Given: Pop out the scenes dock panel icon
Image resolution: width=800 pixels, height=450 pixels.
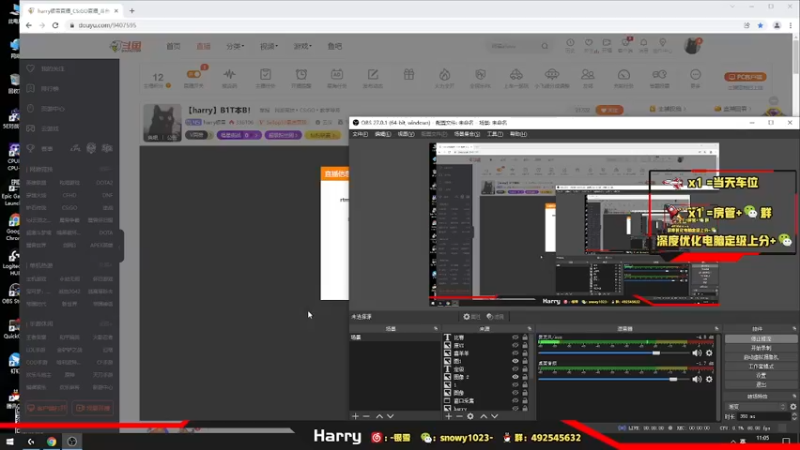Looking at the screenshot, I should (436, 329).
